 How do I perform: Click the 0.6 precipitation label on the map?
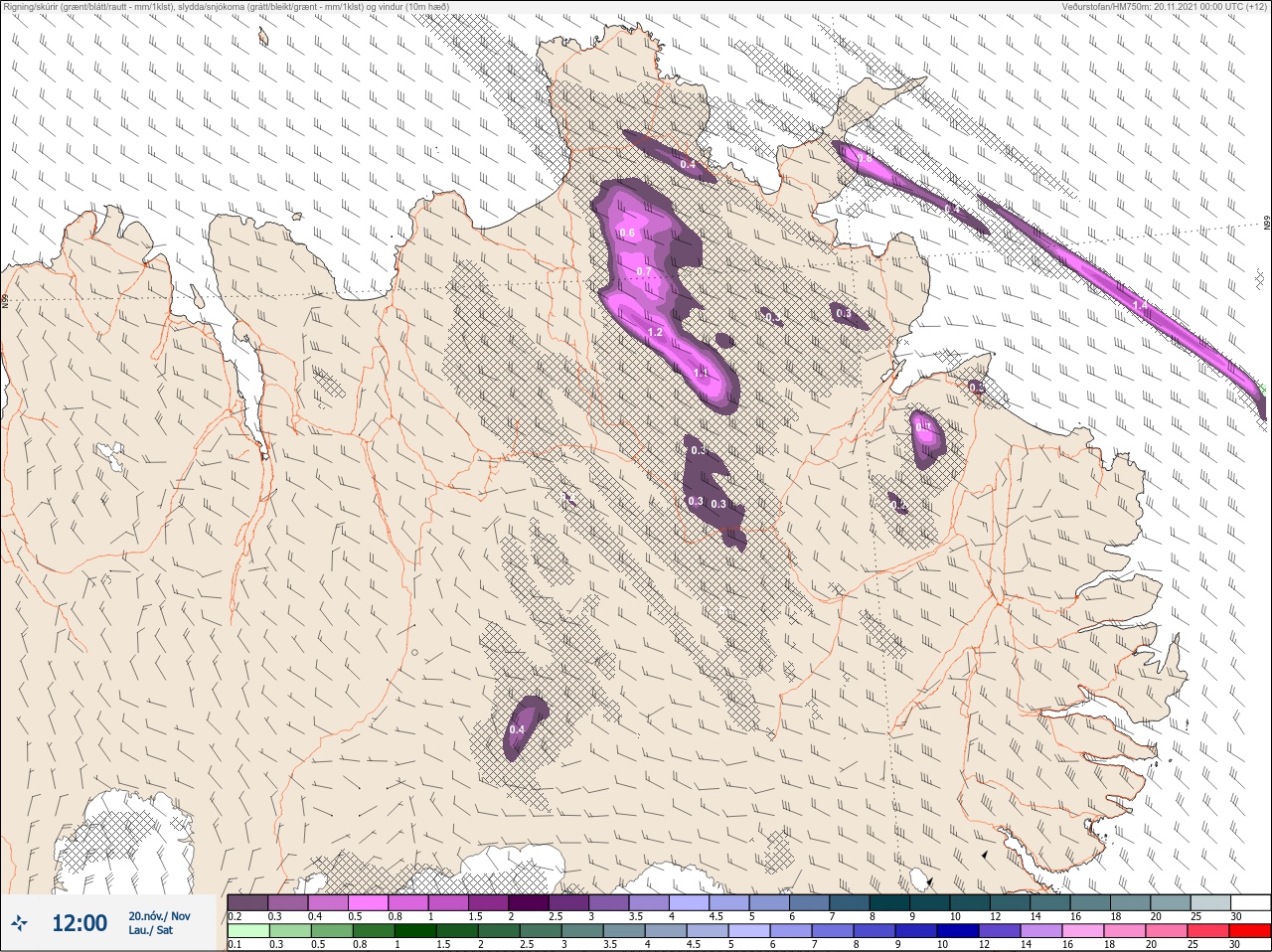[x=627, y=233]
